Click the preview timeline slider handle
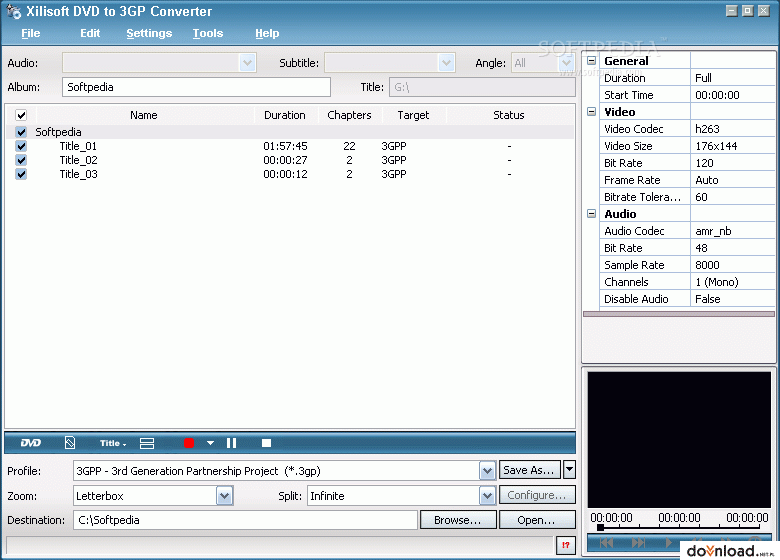The width and height of the screenshot is (780, 560). (600, 527)
